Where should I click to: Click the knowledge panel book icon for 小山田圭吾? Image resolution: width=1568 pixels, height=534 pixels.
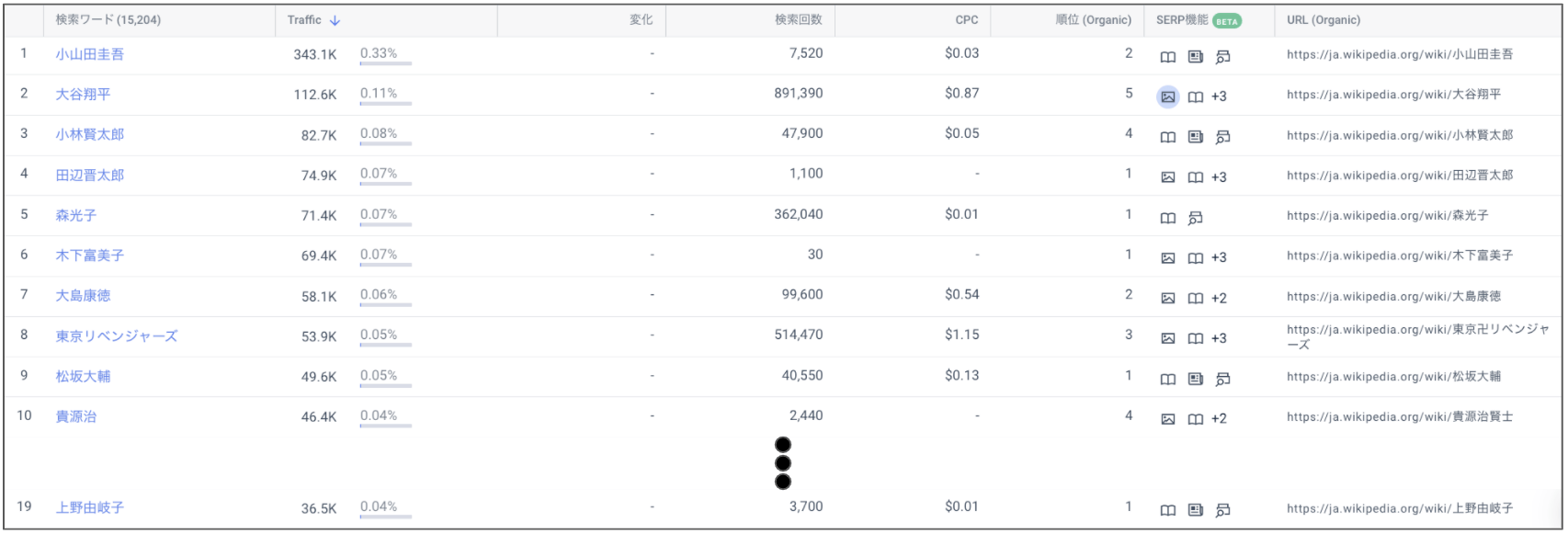1167,57
